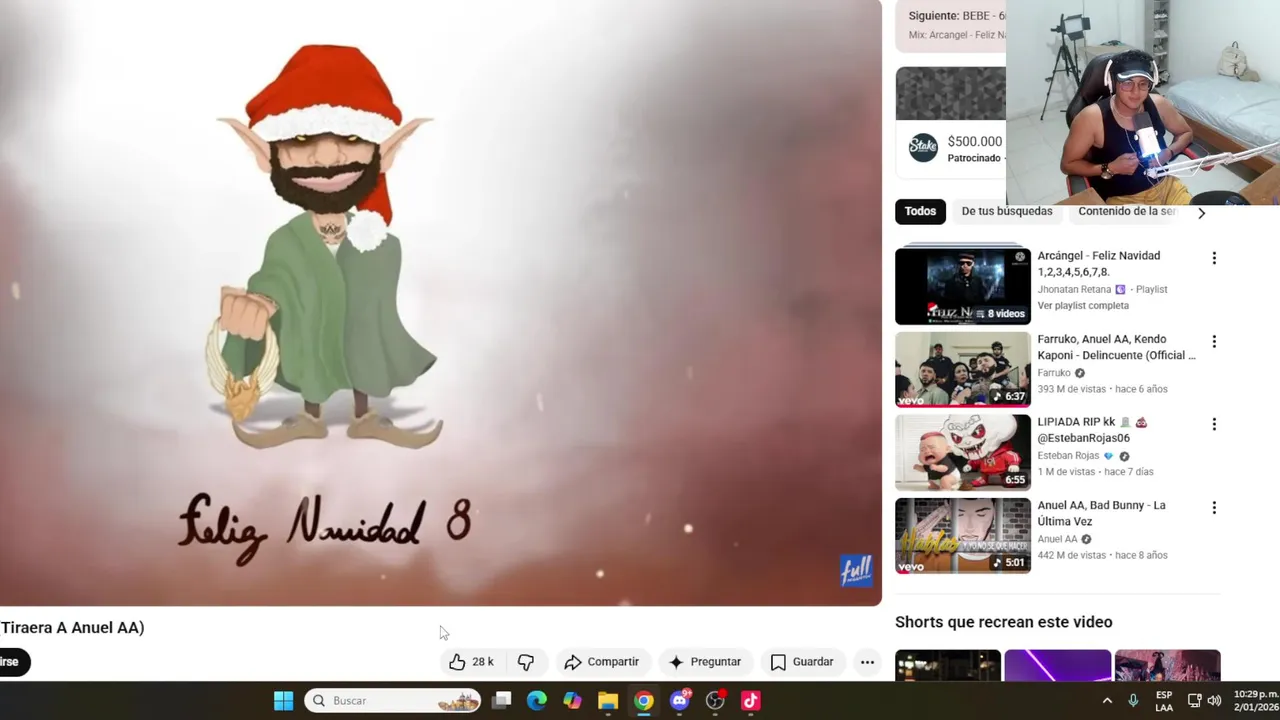The width and height of the screenshot is (1280, 720).
Task: Click the Feliz Navidad 8 video player
Action: click(440, 302)
